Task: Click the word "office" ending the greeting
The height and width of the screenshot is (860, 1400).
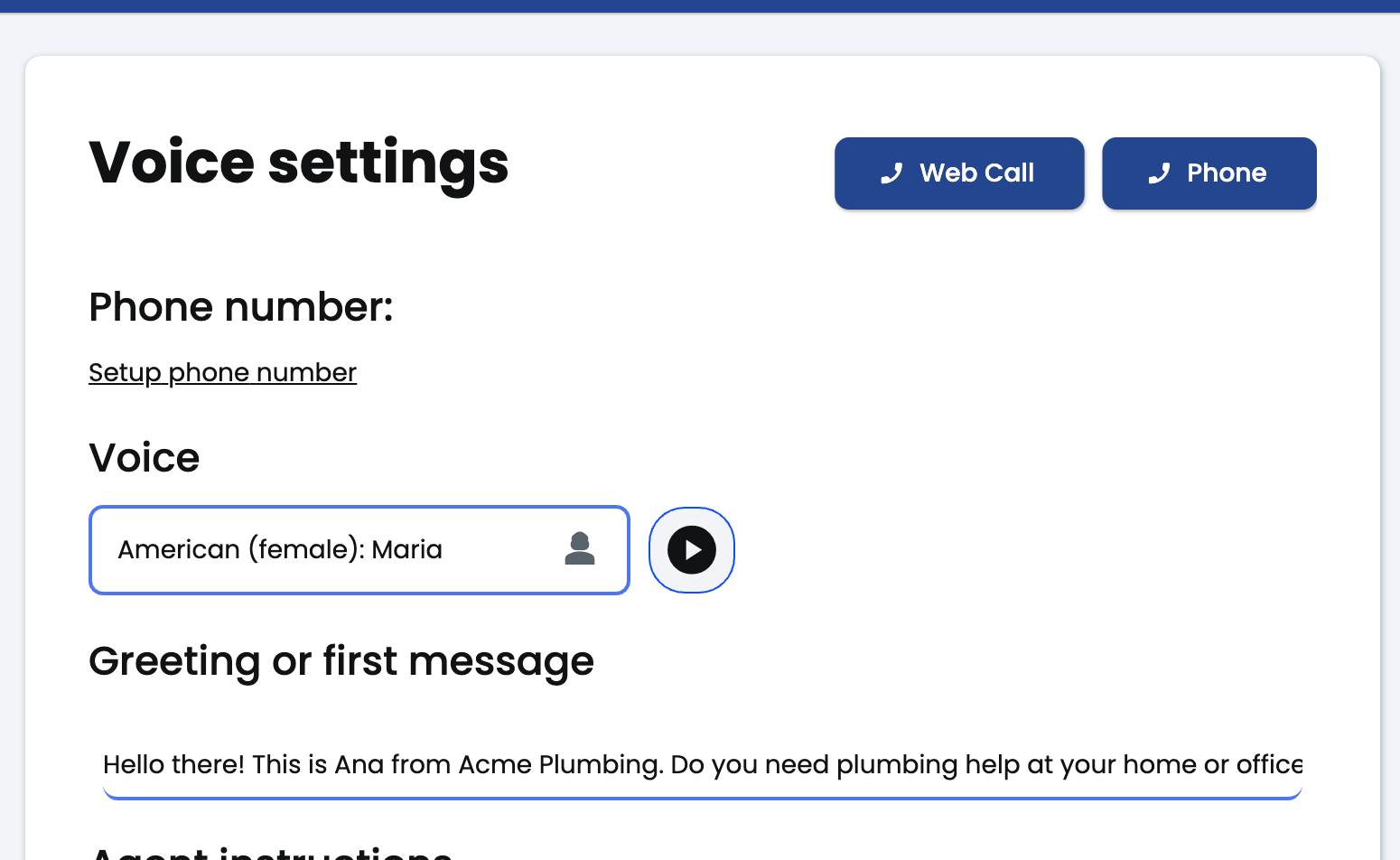Action: point(1269,764)
